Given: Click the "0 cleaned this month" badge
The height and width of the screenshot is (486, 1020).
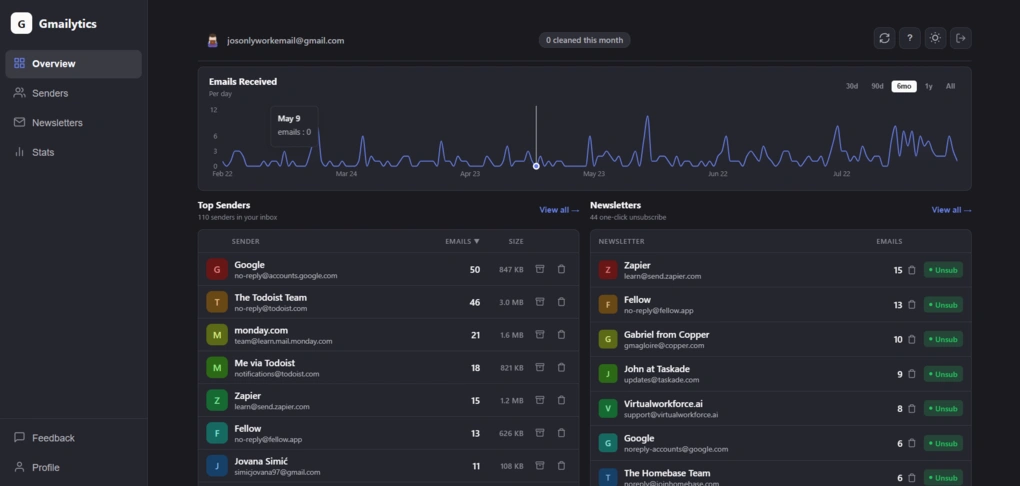Looking at the screenshot, I should click(584, 40).
